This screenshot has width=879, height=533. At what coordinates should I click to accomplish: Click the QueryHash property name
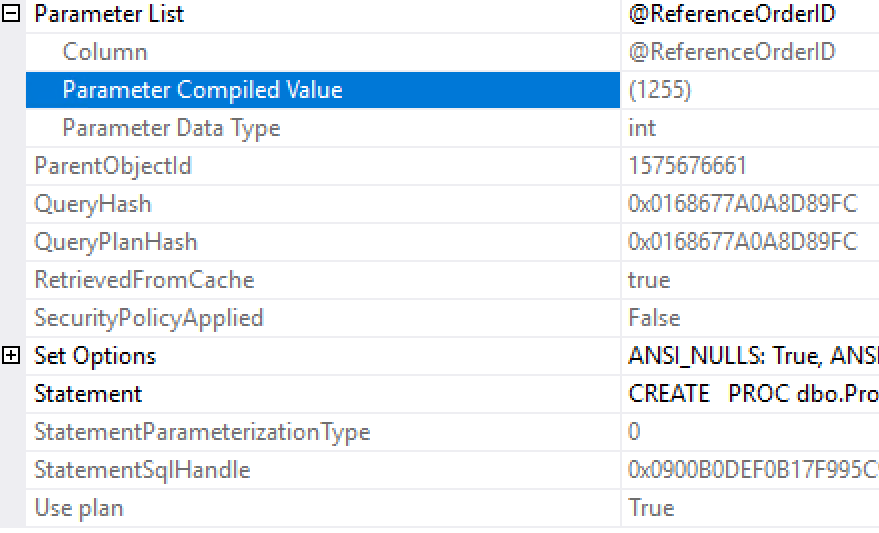point(92,204)
